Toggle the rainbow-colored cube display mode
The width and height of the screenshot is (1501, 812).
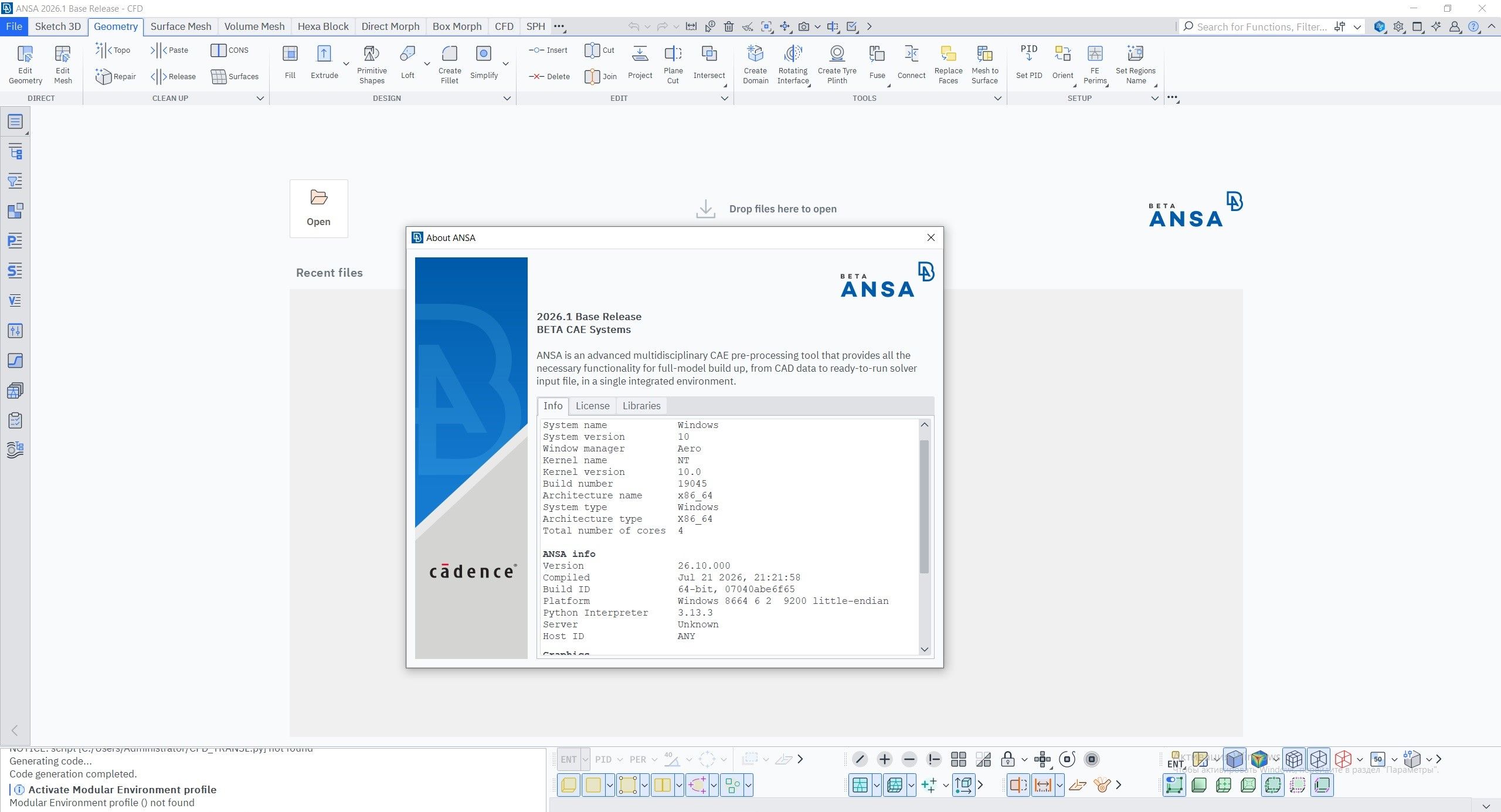(1259, 759)
